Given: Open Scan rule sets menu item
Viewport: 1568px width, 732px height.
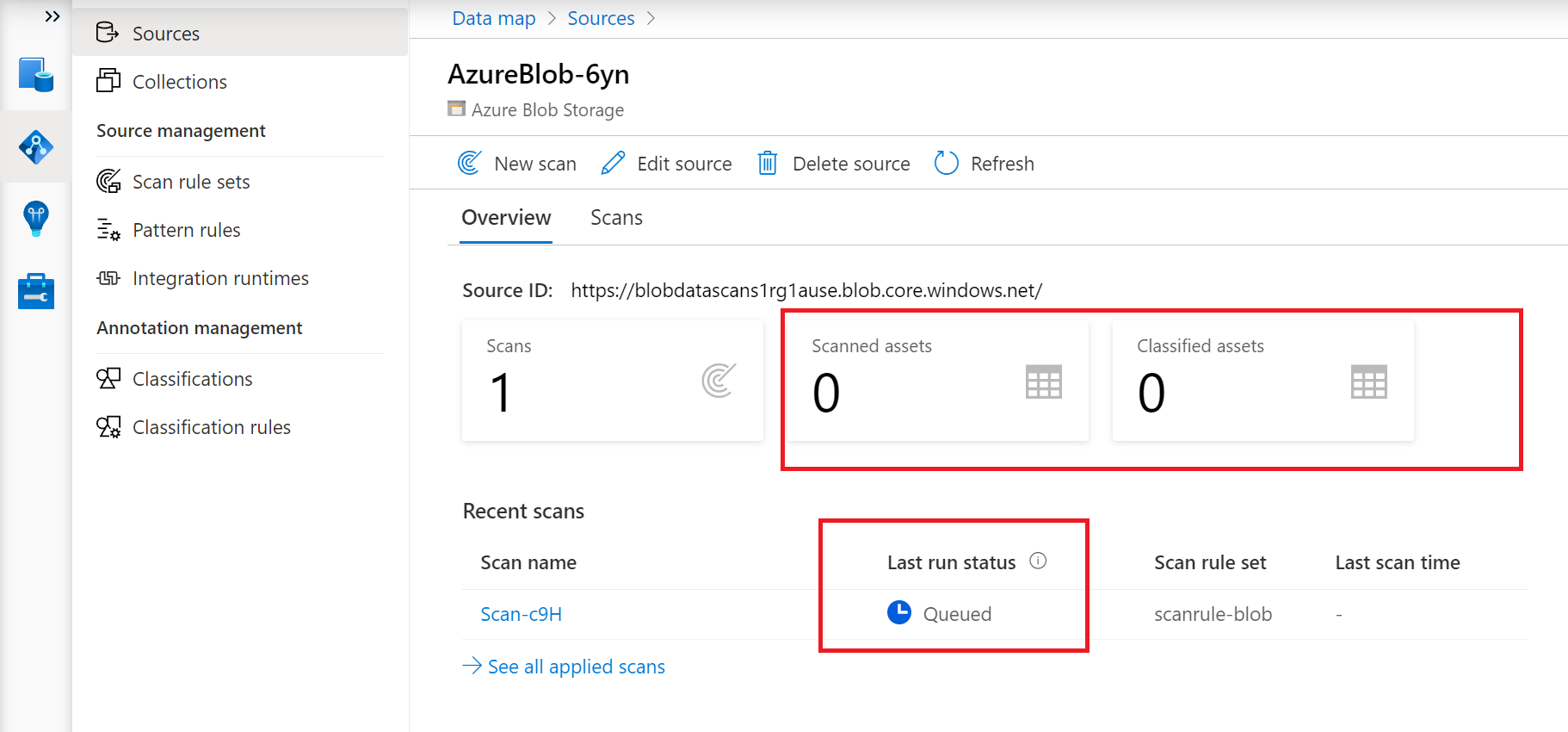Looking at the screenshot, I should pyautogui.click(x=191, y=182).
